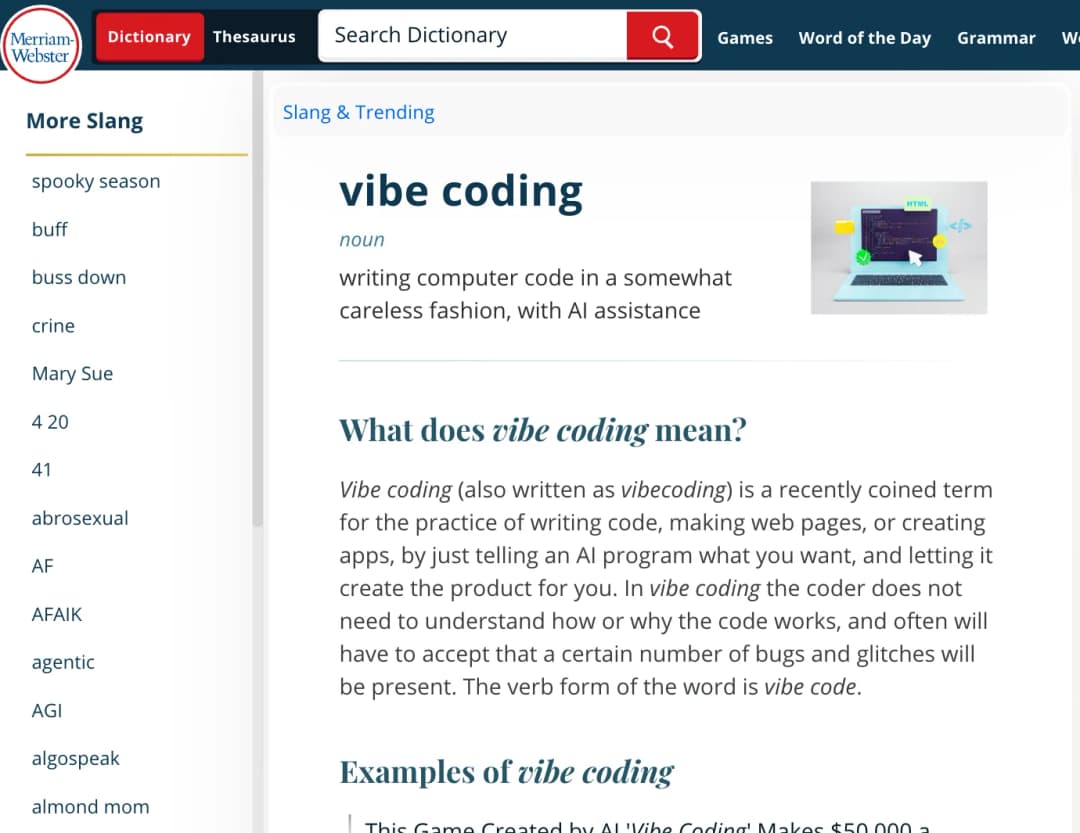Open the agentic slang entry
This screenshot has height=833, width=1080.
[63, 662]
